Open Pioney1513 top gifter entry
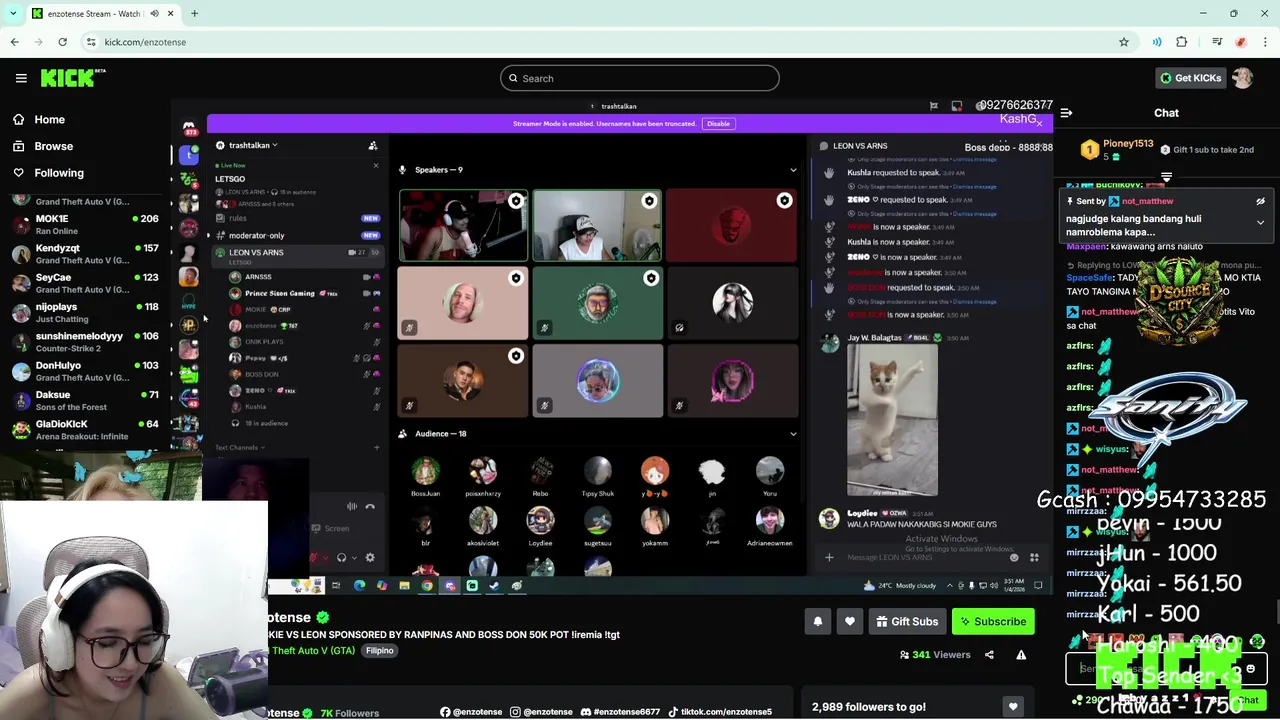 click(1118, 149)
